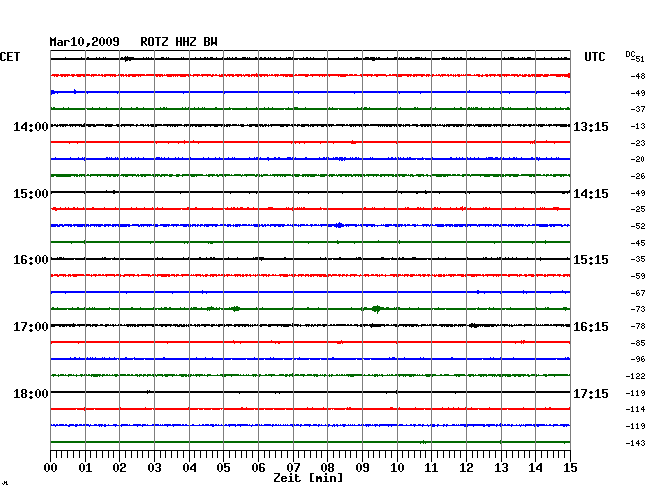Click the DC offset value -20
Viewport: 650px width, 494px height.
point(638,160)
